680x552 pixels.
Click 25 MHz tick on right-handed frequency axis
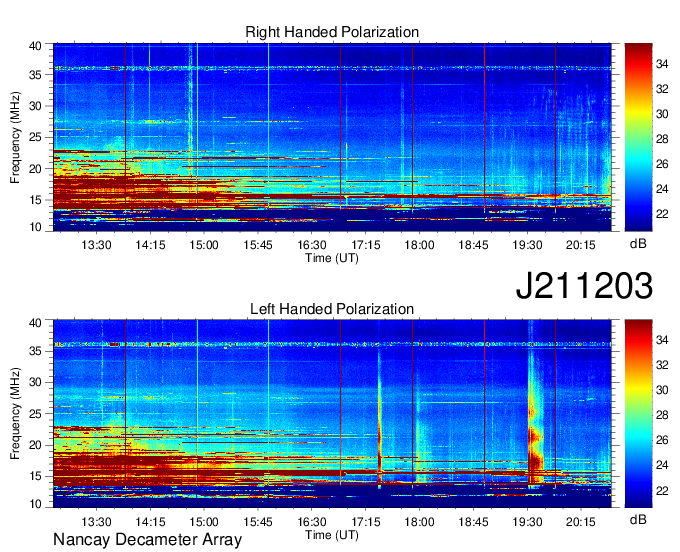coord(35,137)
